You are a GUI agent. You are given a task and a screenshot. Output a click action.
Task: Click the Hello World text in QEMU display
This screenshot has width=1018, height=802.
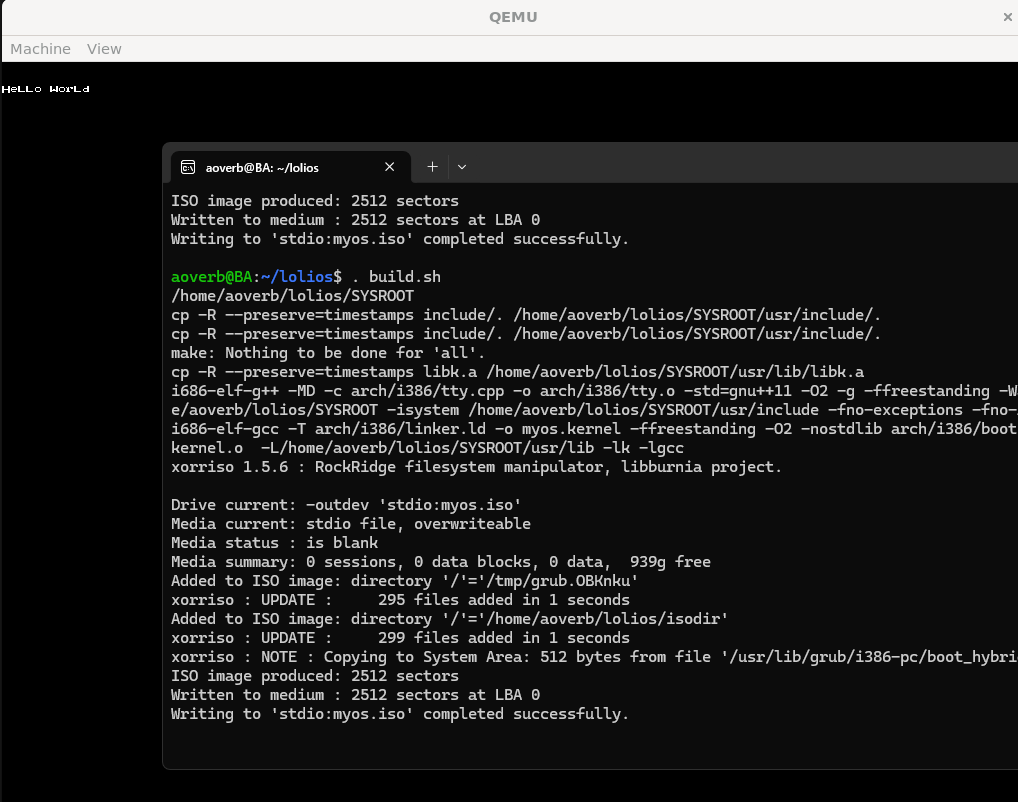click(x=46, y=89)
